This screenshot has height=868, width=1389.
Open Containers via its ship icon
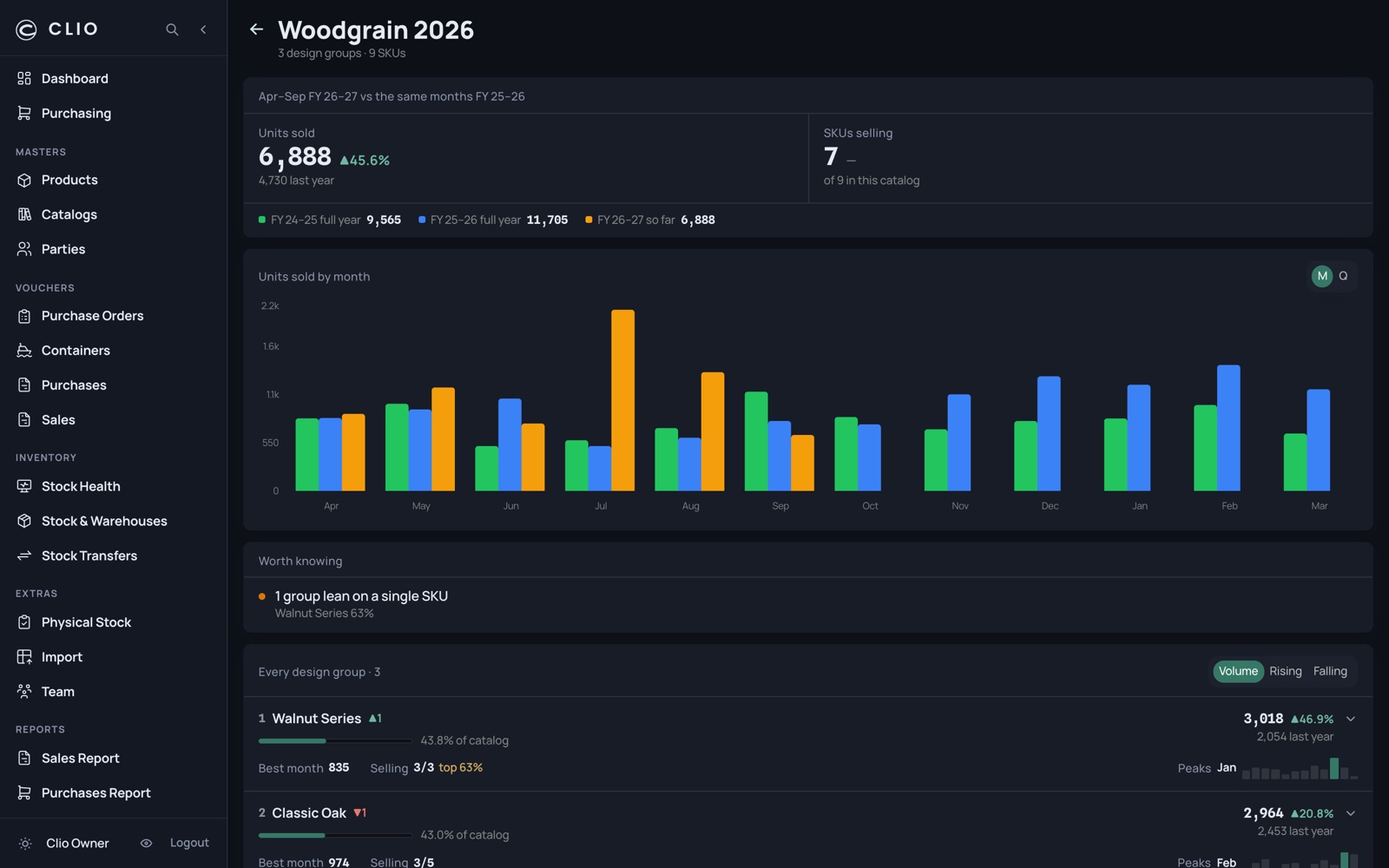[24, 351]
